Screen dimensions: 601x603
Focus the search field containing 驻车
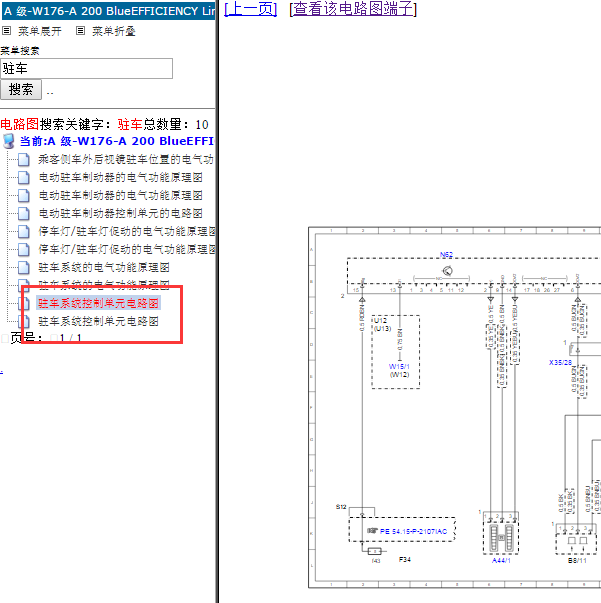click(x=87, y=69)
